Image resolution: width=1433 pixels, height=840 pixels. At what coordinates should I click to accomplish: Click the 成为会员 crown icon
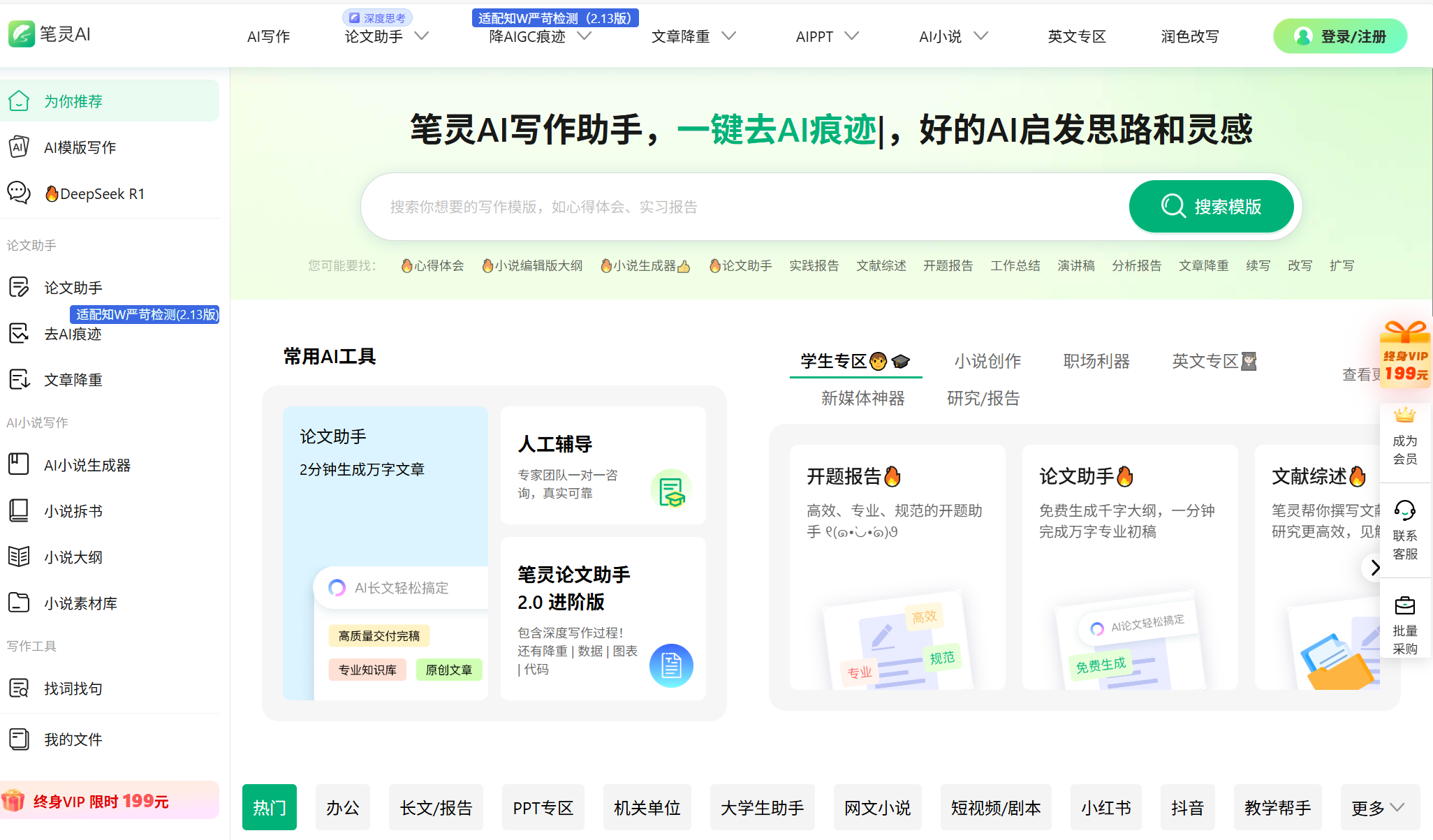coord(1404,416)
